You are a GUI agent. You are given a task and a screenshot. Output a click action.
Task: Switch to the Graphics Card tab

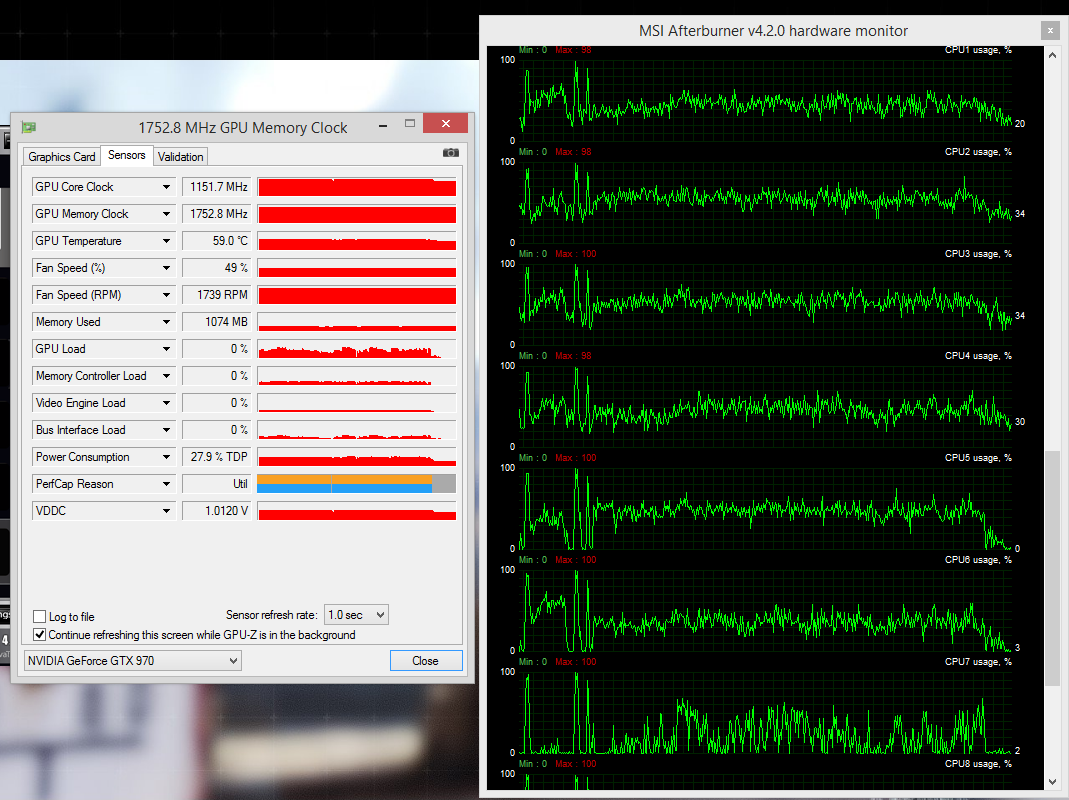click(x=61, y=157)
